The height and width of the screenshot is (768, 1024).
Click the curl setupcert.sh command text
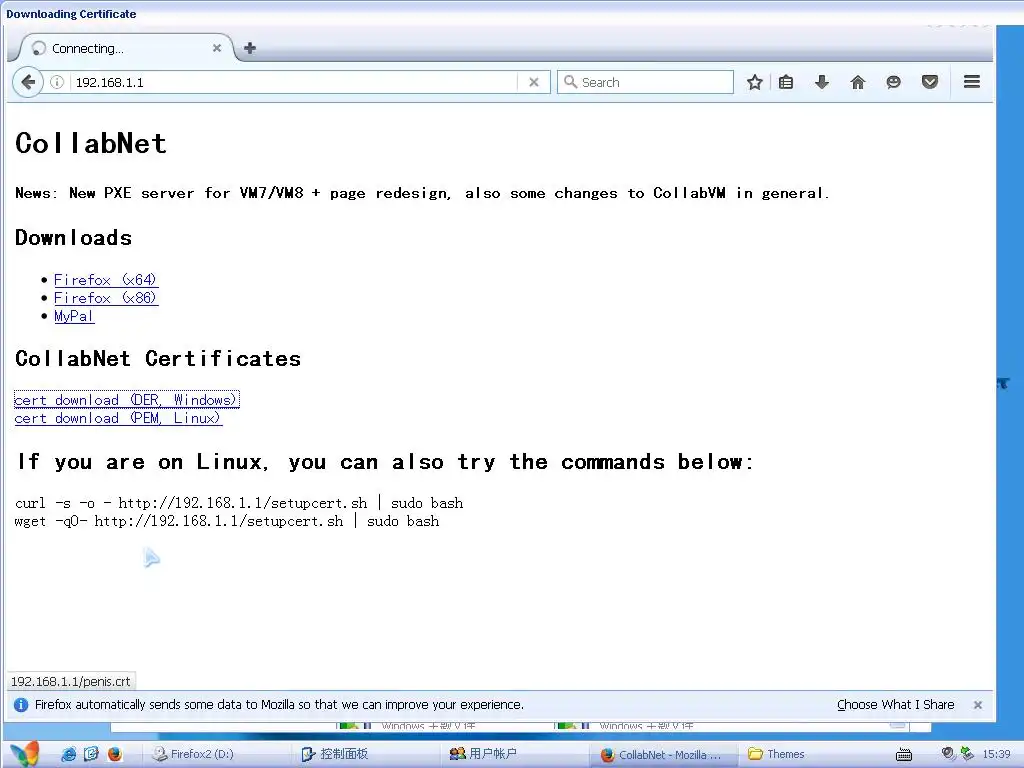point(239,503)
